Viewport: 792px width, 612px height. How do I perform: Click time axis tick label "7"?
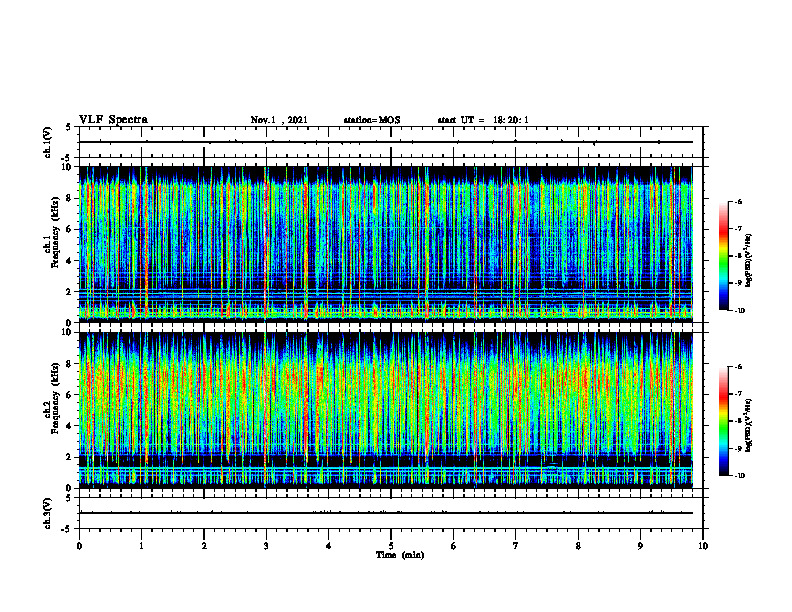coord(515,546)
